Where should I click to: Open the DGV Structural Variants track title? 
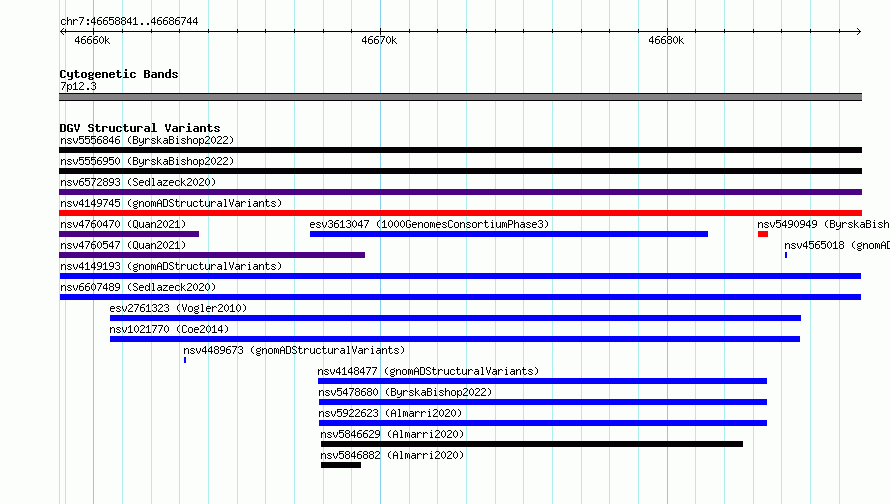click(x=140, y=128)
